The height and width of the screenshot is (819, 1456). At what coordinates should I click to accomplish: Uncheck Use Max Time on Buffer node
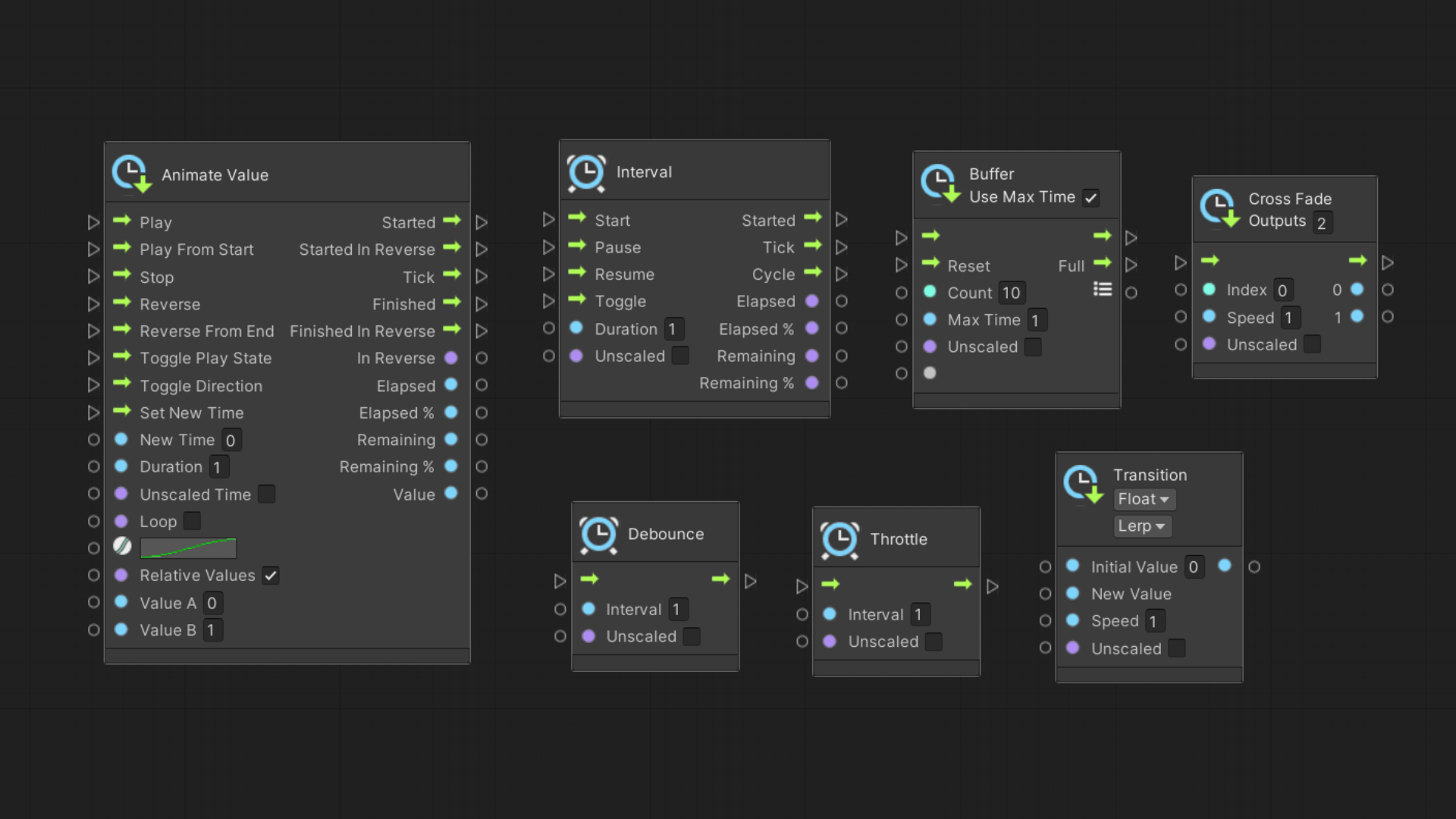tap(1091, 197)
